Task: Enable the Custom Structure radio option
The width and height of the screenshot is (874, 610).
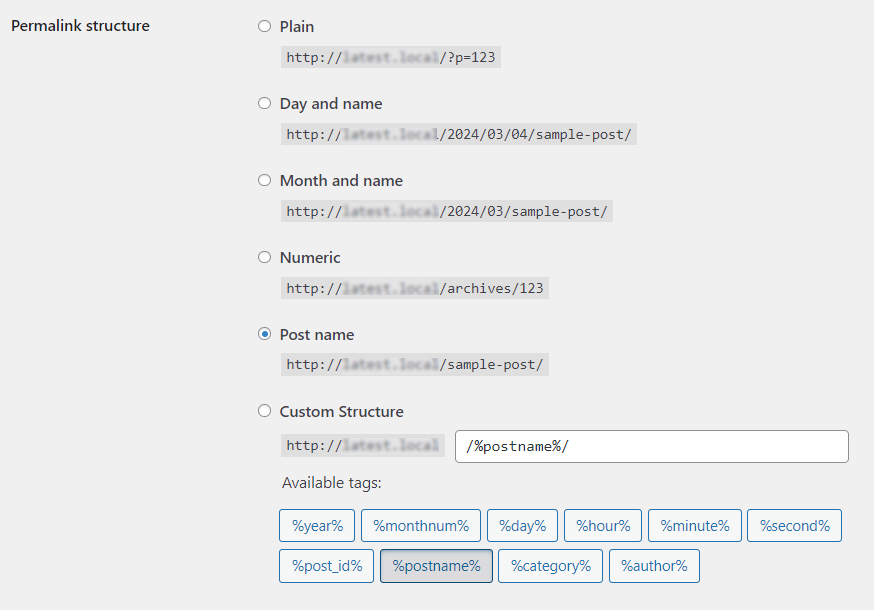Action: coord(264,411)
